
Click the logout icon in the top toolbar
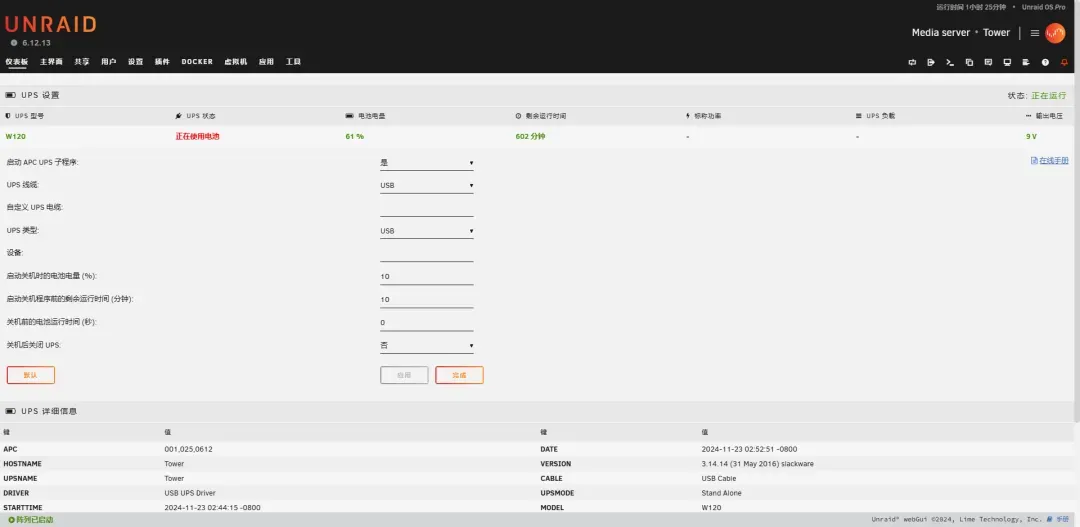pyautogui.click(x=931, y=62)
